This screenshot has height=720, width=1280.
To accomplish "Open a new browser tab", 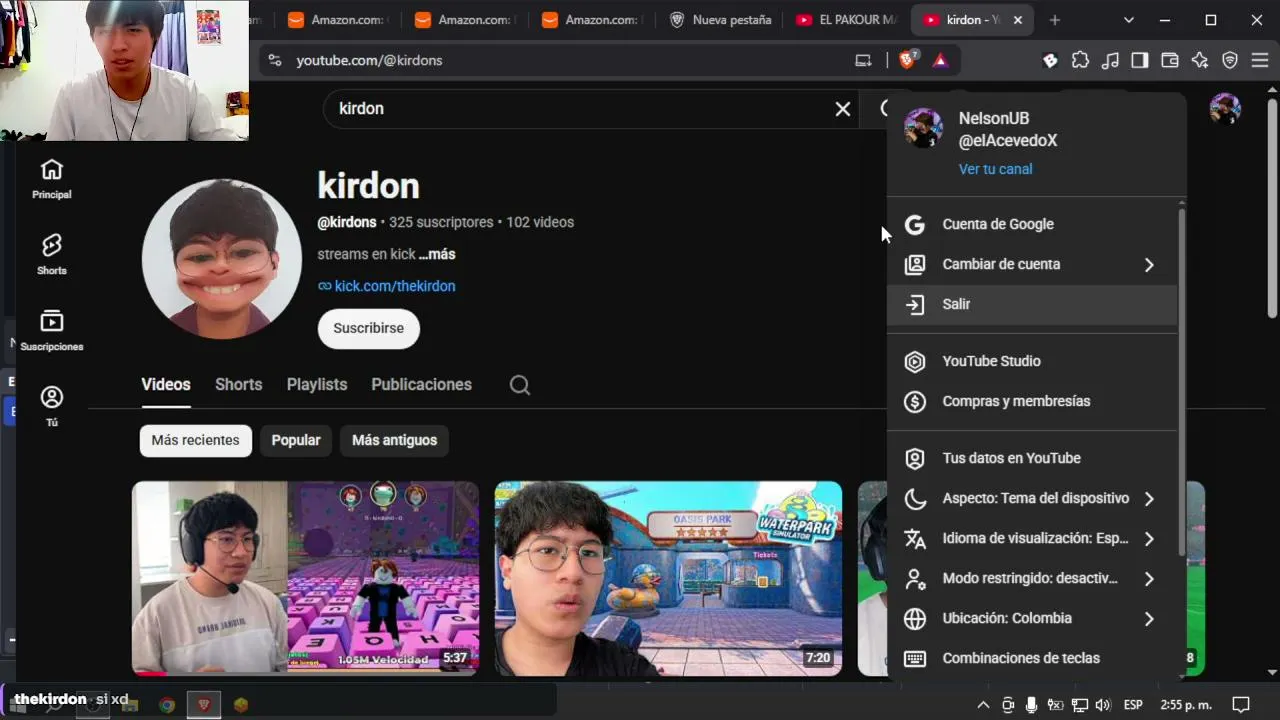I will coord(1054,20).
